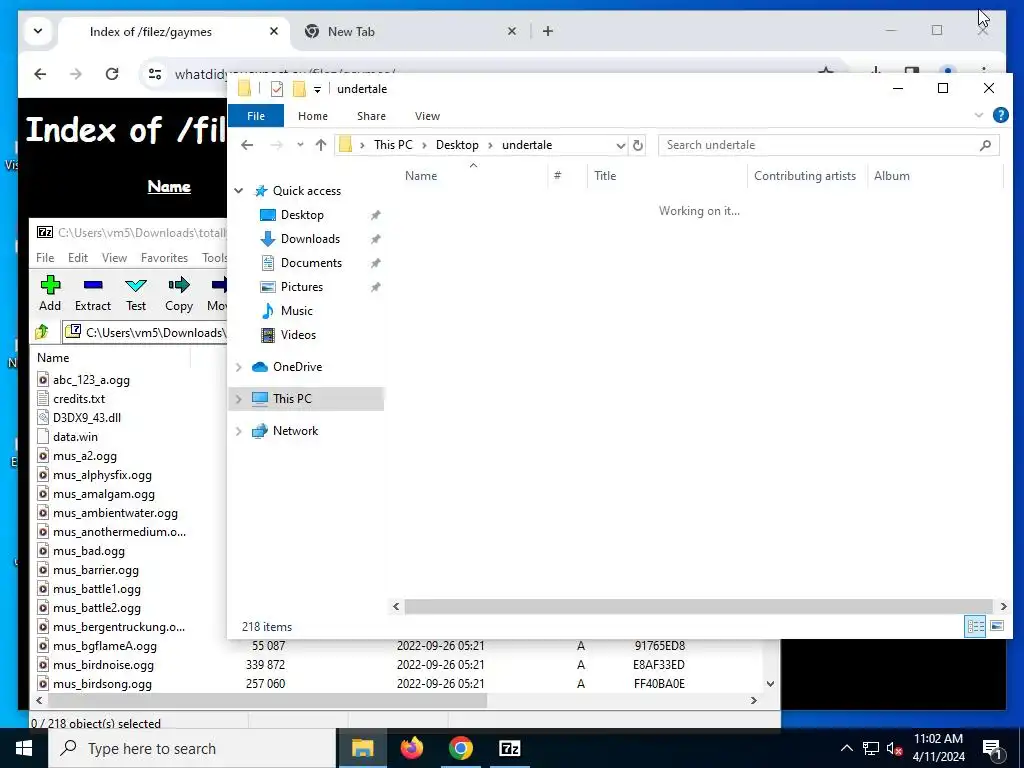Open Explorer Help question mark icon
1024x768 pixels.
pyautogui.click(x=1000, y=116)
